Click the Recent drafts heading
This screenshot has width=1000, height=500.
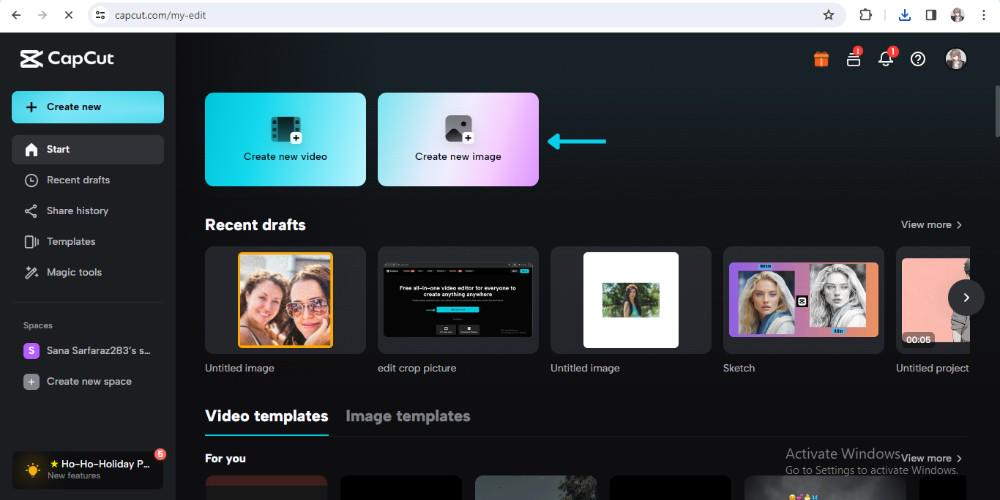pos(255,224)
